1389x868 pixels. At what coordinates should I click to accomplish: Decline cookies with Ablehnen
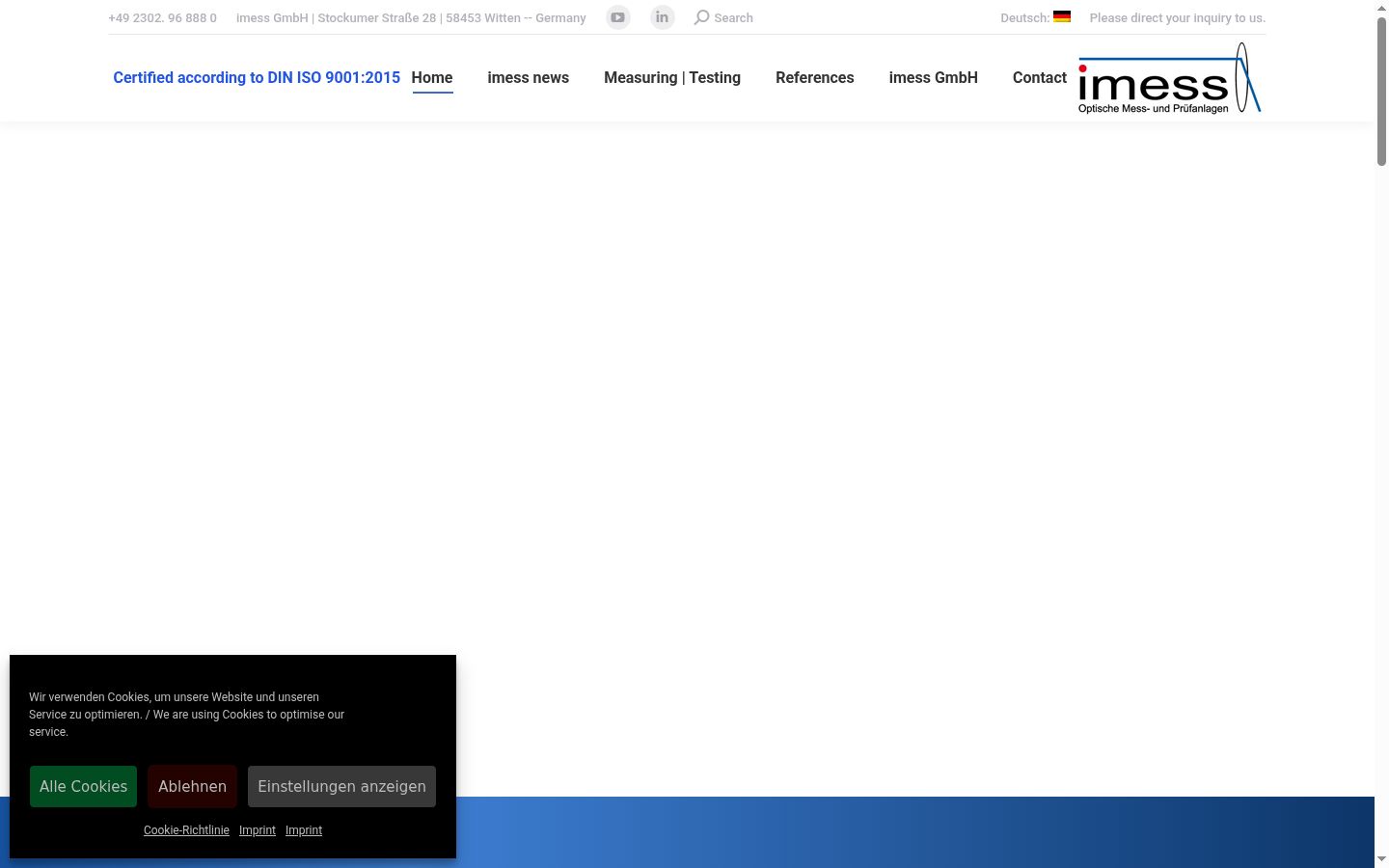coord(192,786)
